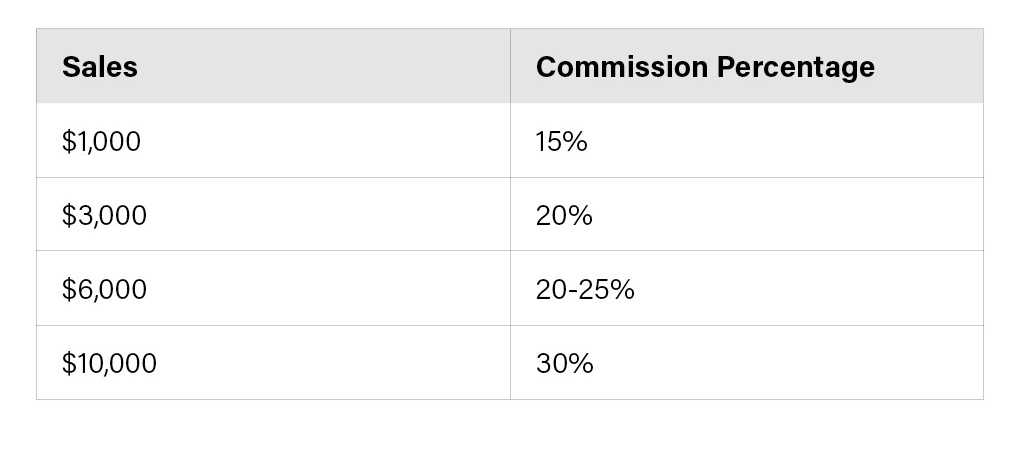Click the 15% commission value
The width and height of the screenshot is (1020, 466).
pyautogui.click(x=561, y=142)
